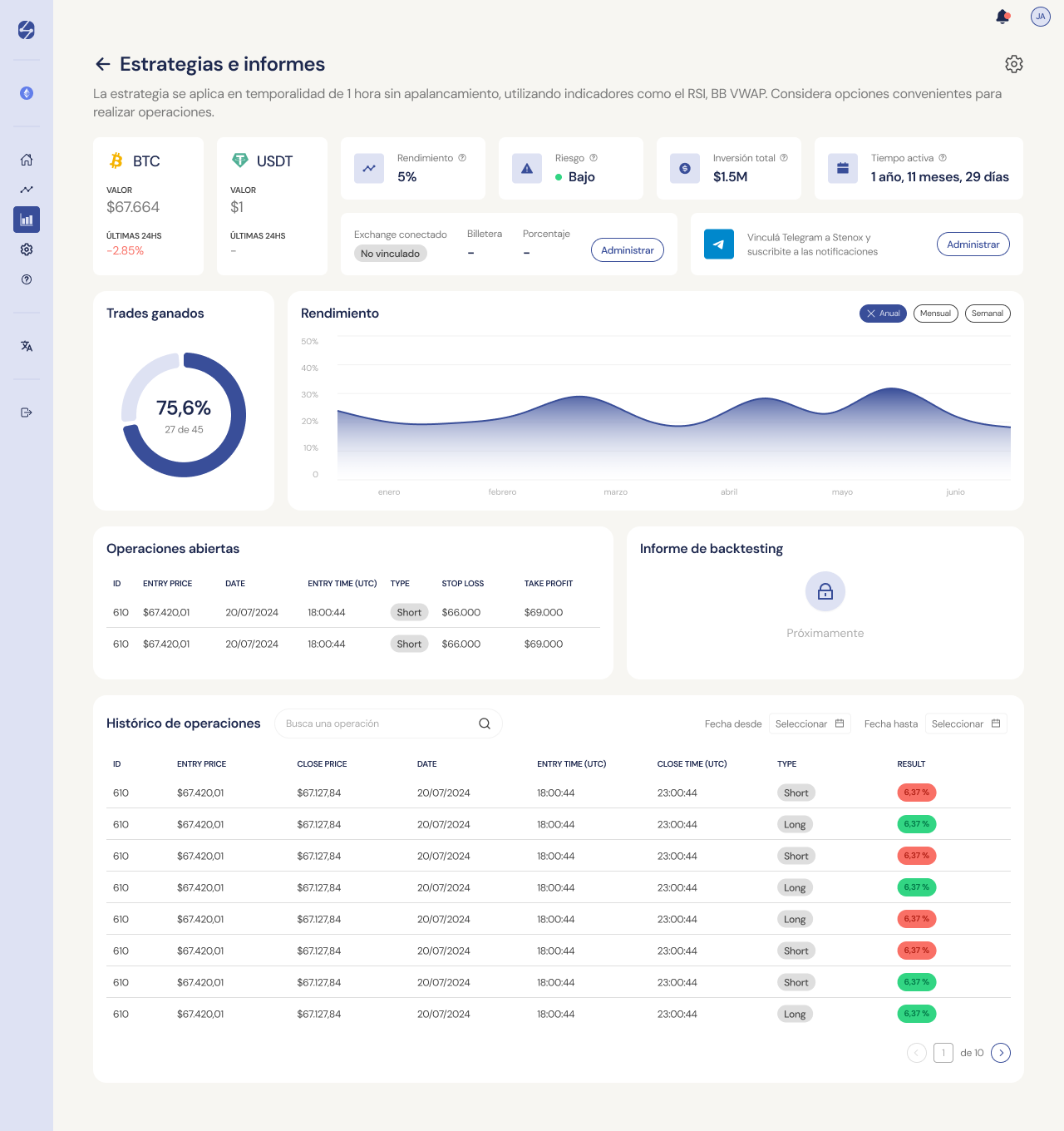Click the Stenox logo in sidebar
The width and height of the screenshot is (1064, 1131).
click(27, 30)
